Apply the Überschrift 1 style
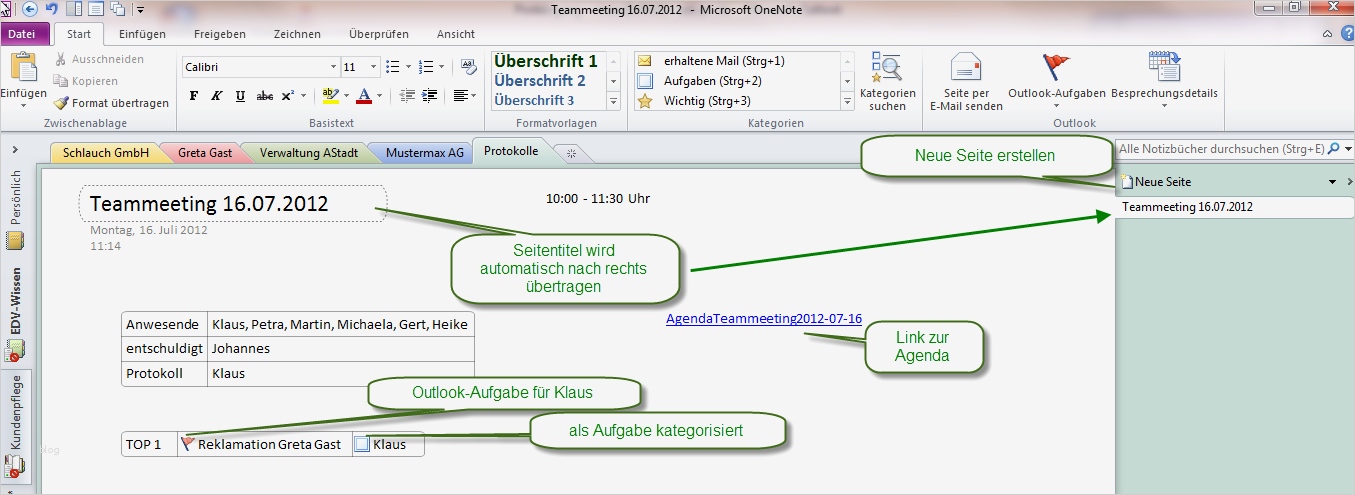 point(546,61)
